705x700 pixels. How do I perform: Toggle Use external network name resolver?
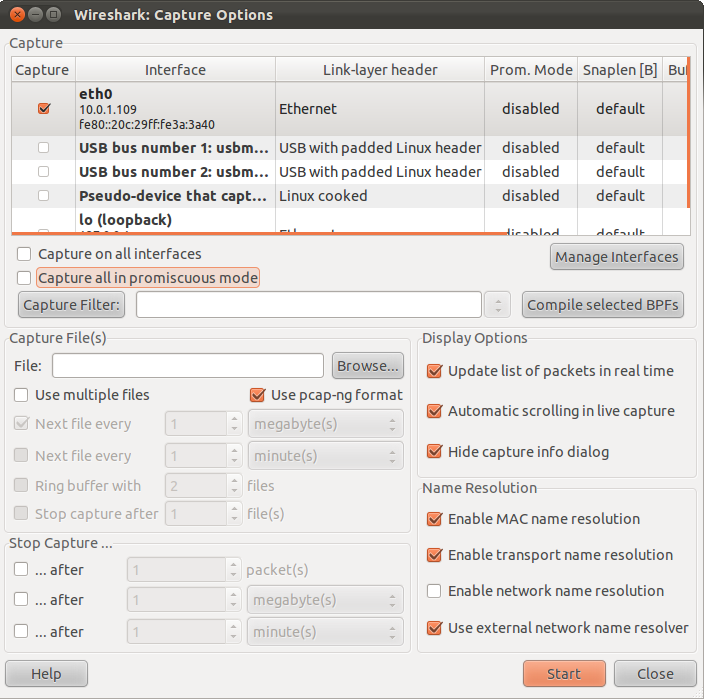coord(434,628)
